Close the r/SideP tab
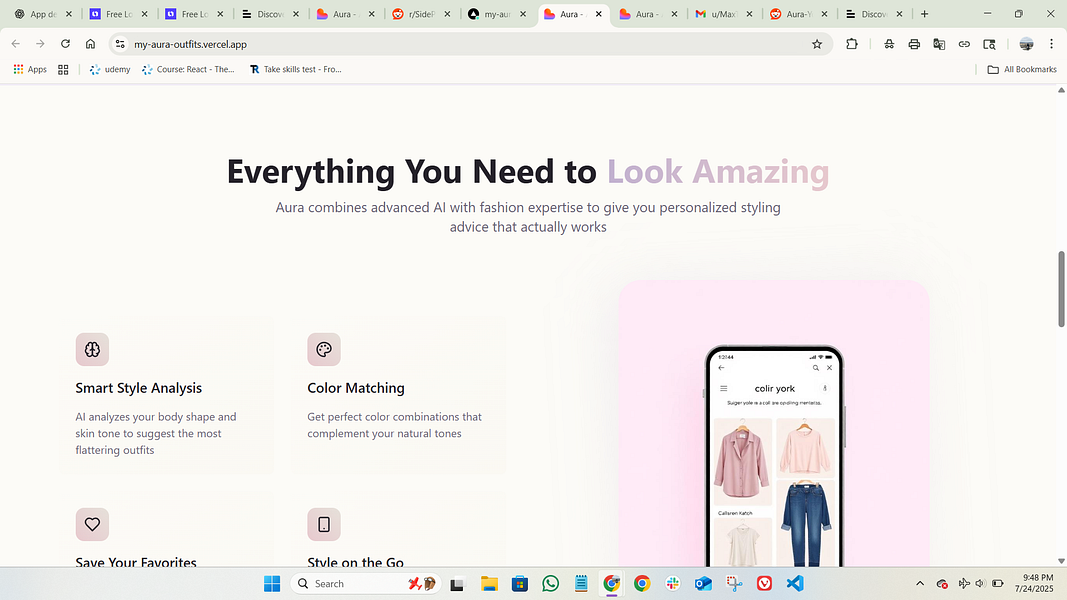The width and height of the screenshot is (1067, 600). [x=447, y=14]
